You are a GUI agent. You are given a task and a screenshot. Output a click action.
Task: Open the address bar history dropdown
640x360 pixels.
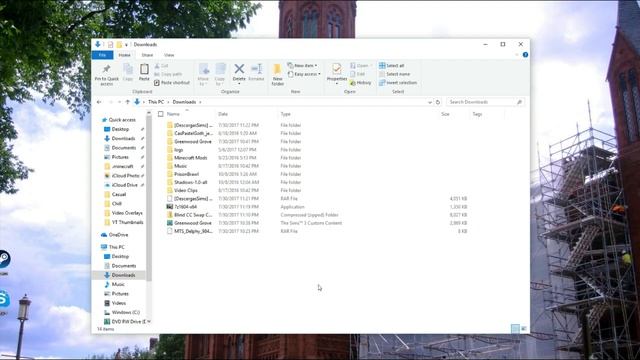tap(430, 102)
